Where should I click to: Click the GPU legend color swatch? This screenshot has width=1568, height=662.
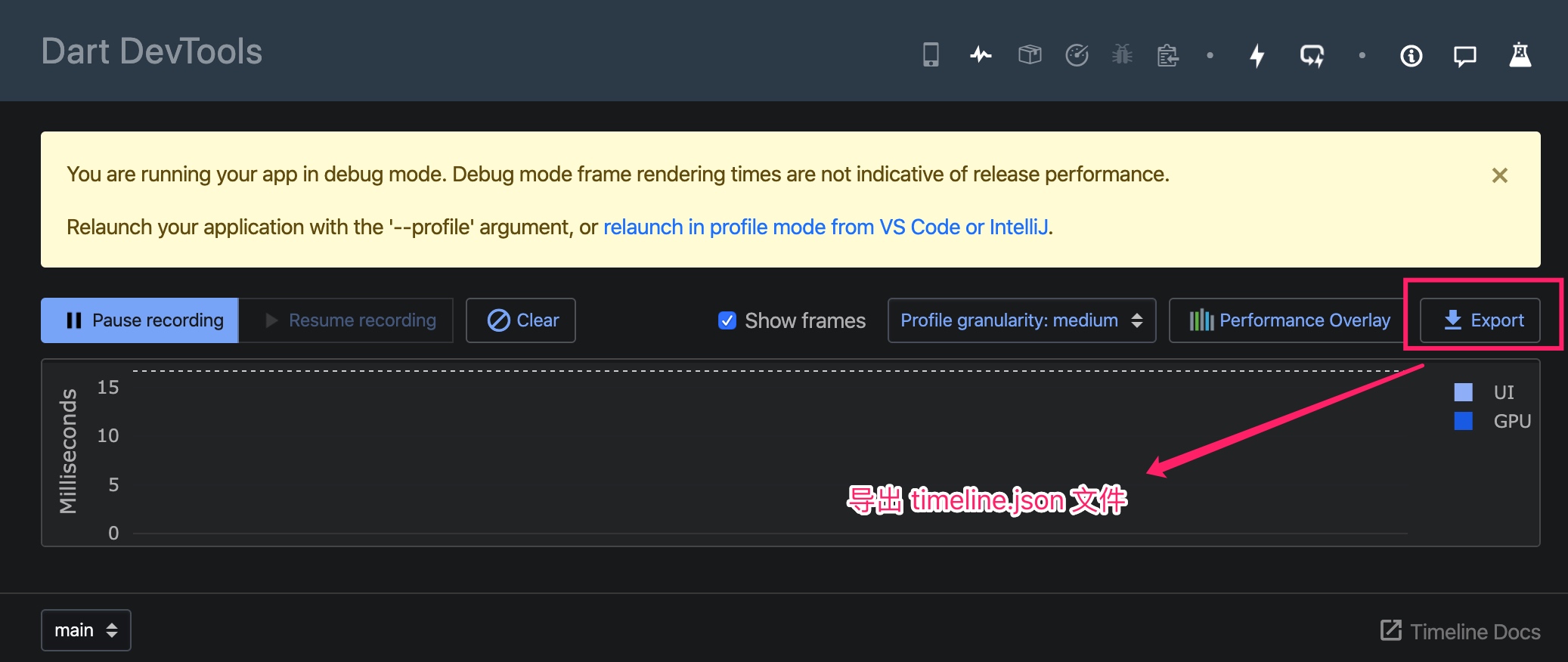(x=1463, y=420)
